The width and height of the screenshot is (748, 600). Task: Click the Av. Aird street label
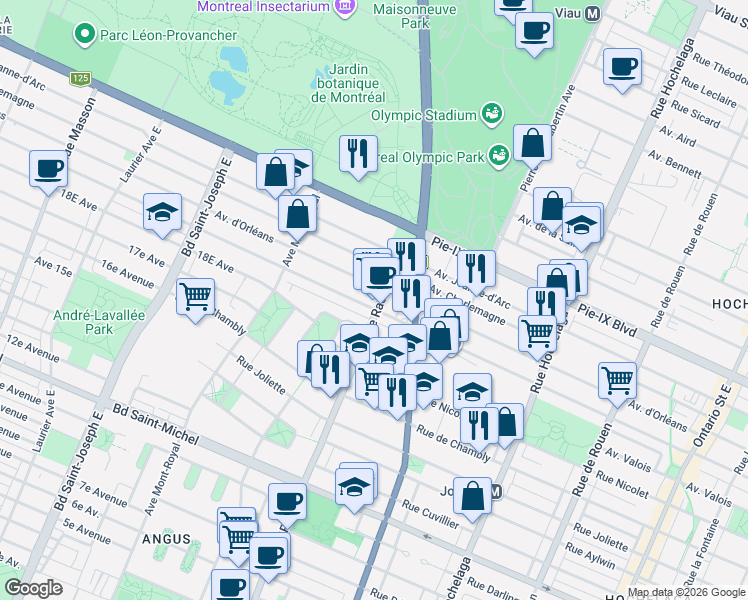click(677, 136)
